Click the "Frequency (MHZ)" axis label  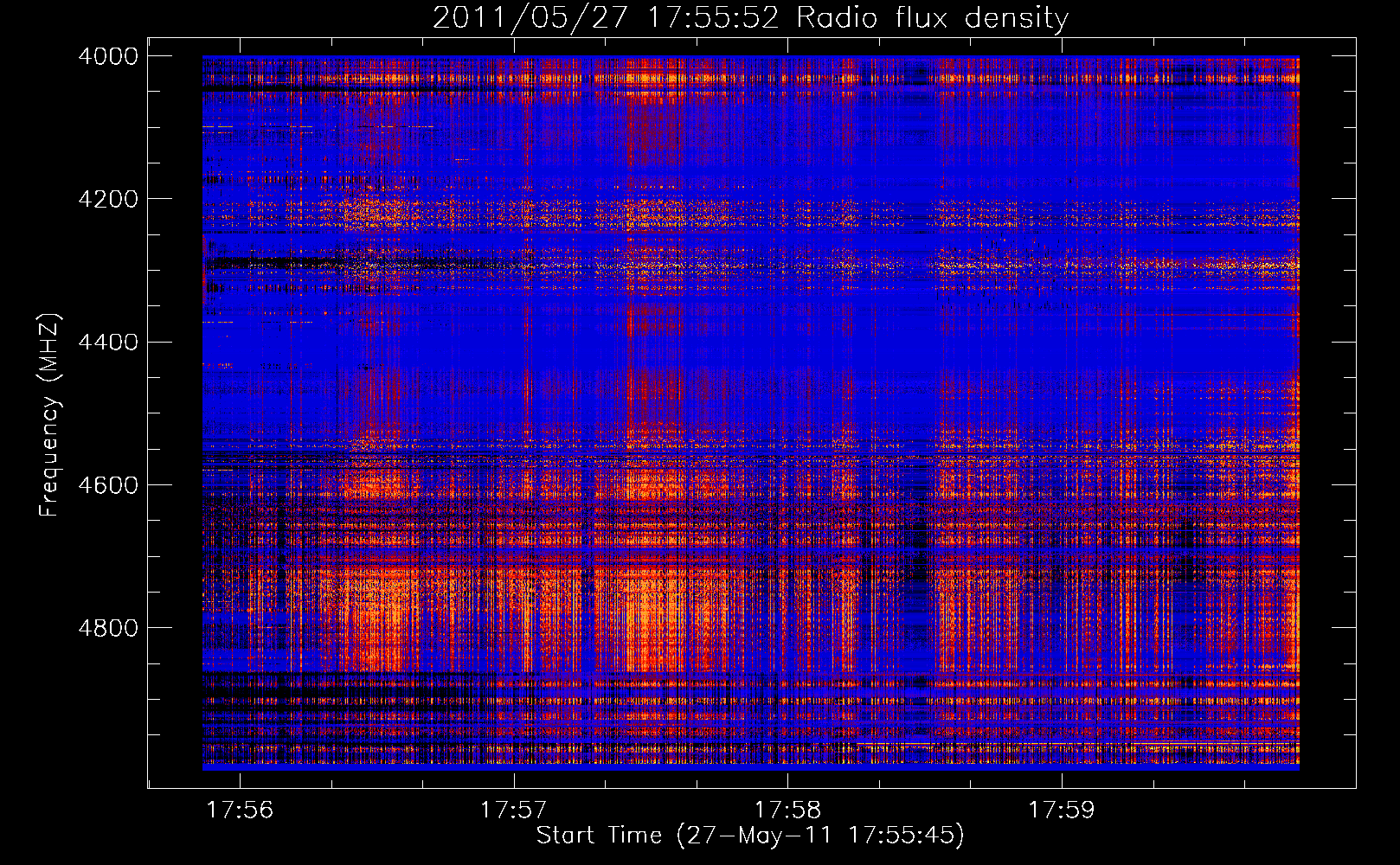click(x=50, y=415)
